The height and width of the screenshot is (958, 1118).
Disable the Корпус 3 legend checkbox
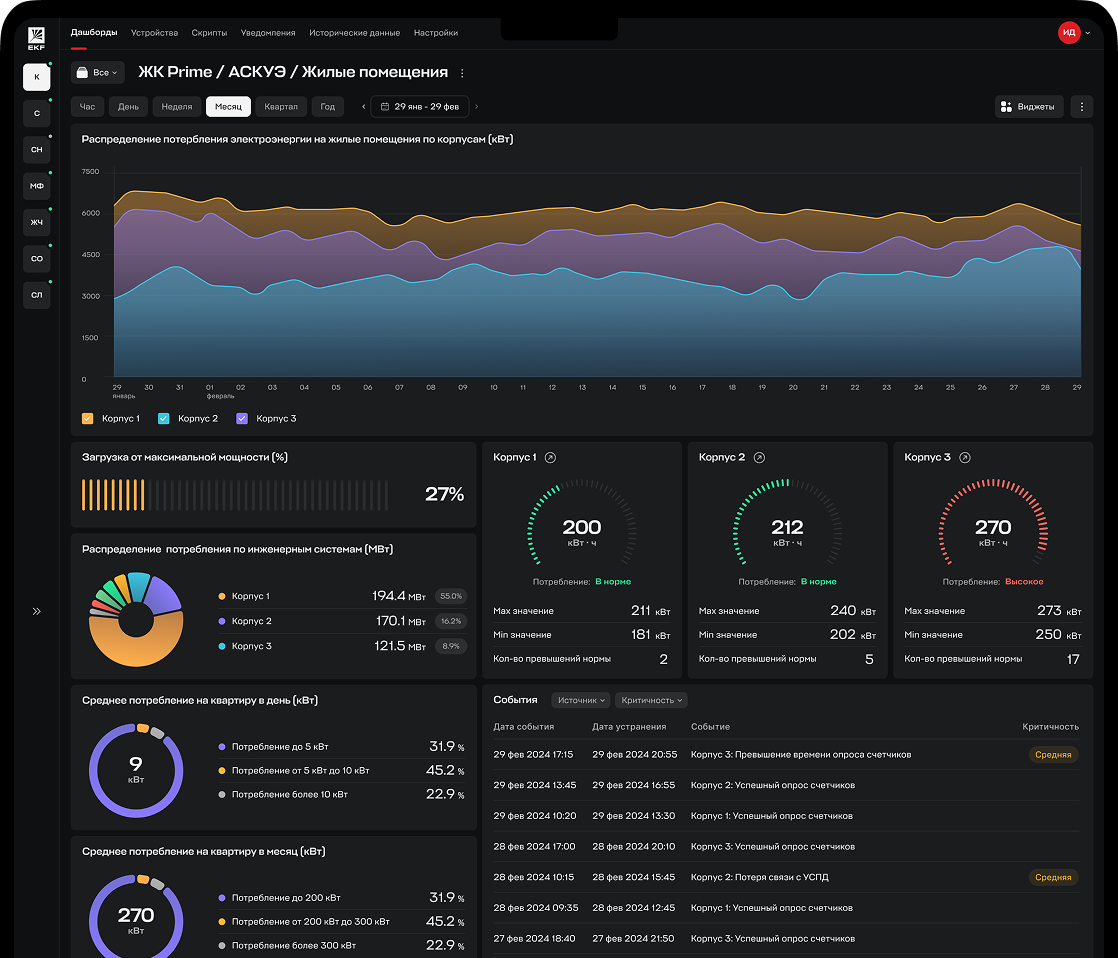242,418
